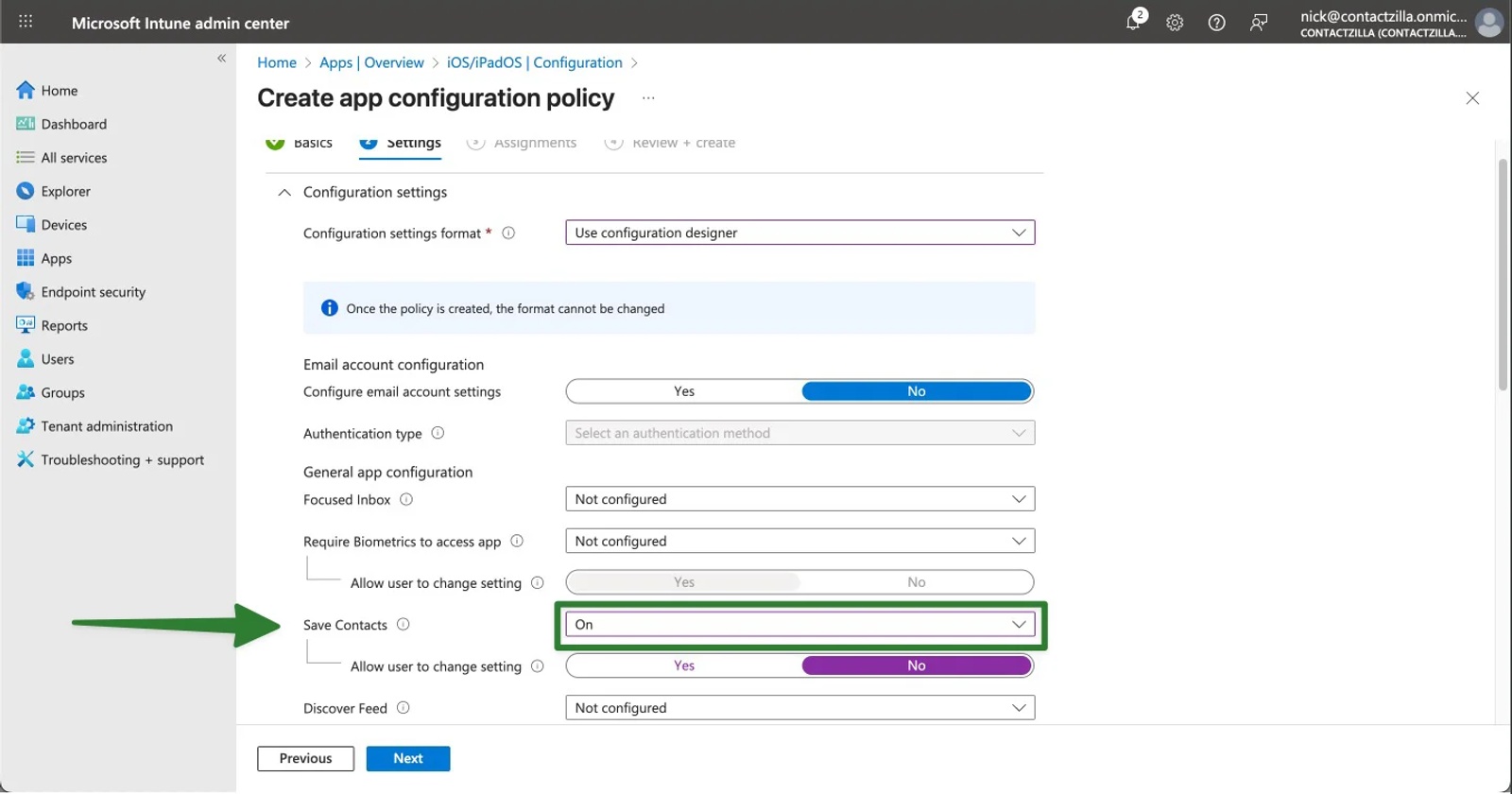Click the Users person icon
The width and height of the screenshot is (1512, 794).
tap(26, 359)
